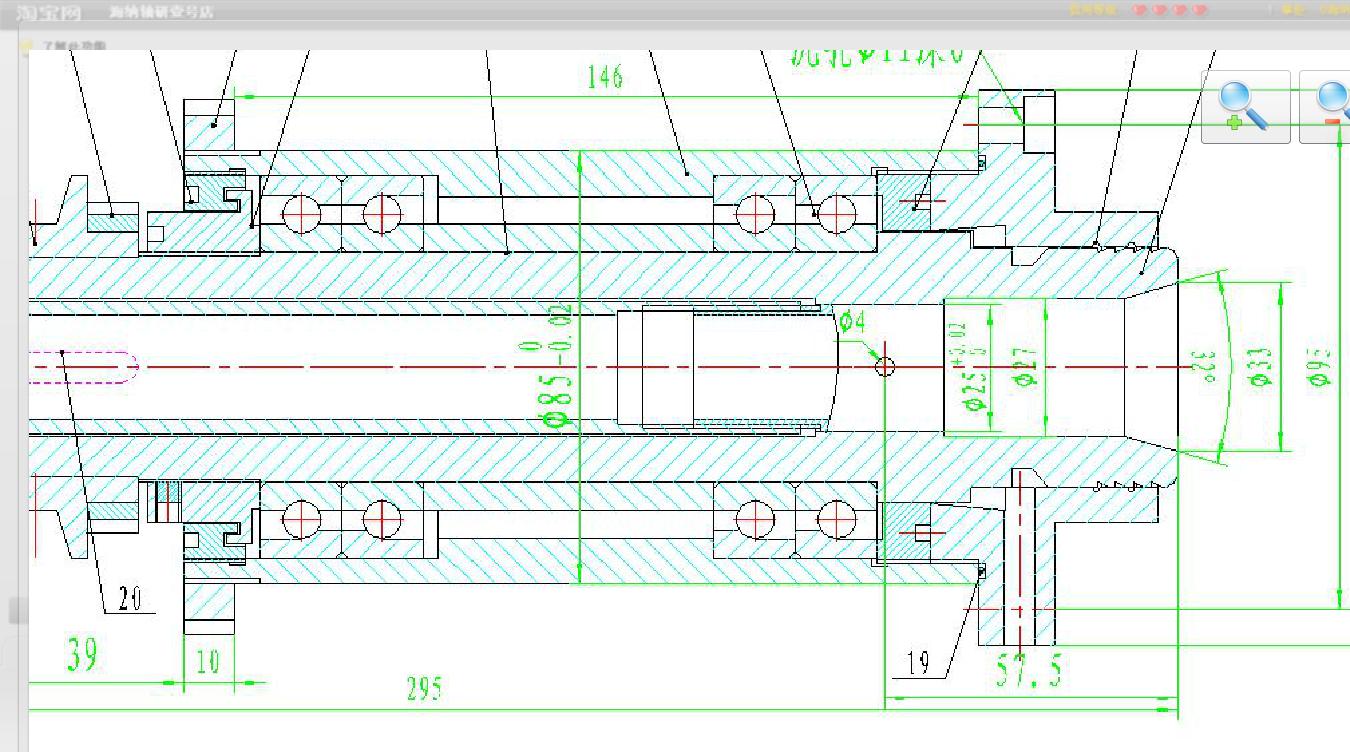This screenshot has height=752, width=1350.
Task: Open the dimmed Taobao logo in header
Action: tap(48, 12)
